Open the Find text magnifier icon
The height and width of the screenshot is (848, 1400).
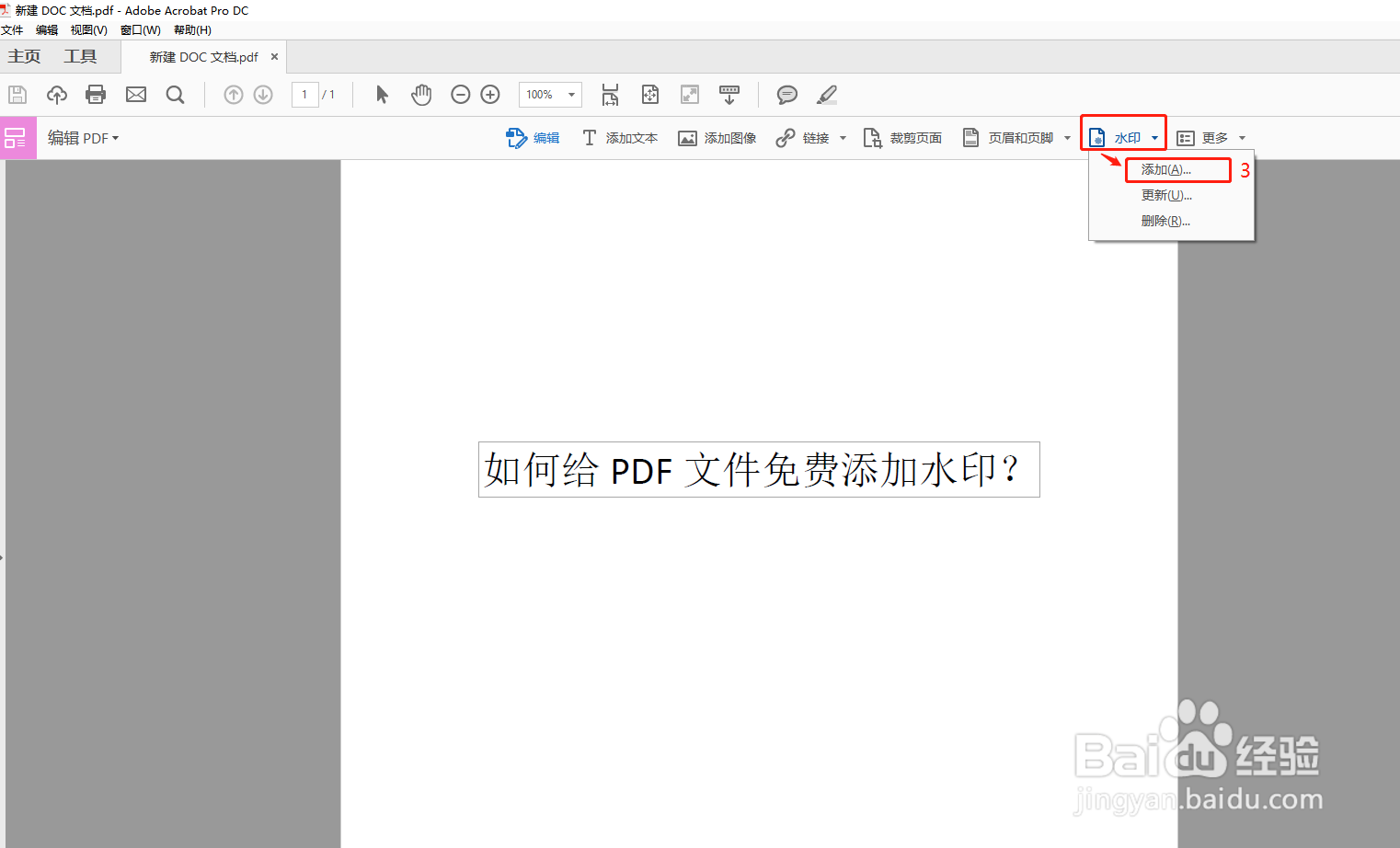[x=175, y=95]
